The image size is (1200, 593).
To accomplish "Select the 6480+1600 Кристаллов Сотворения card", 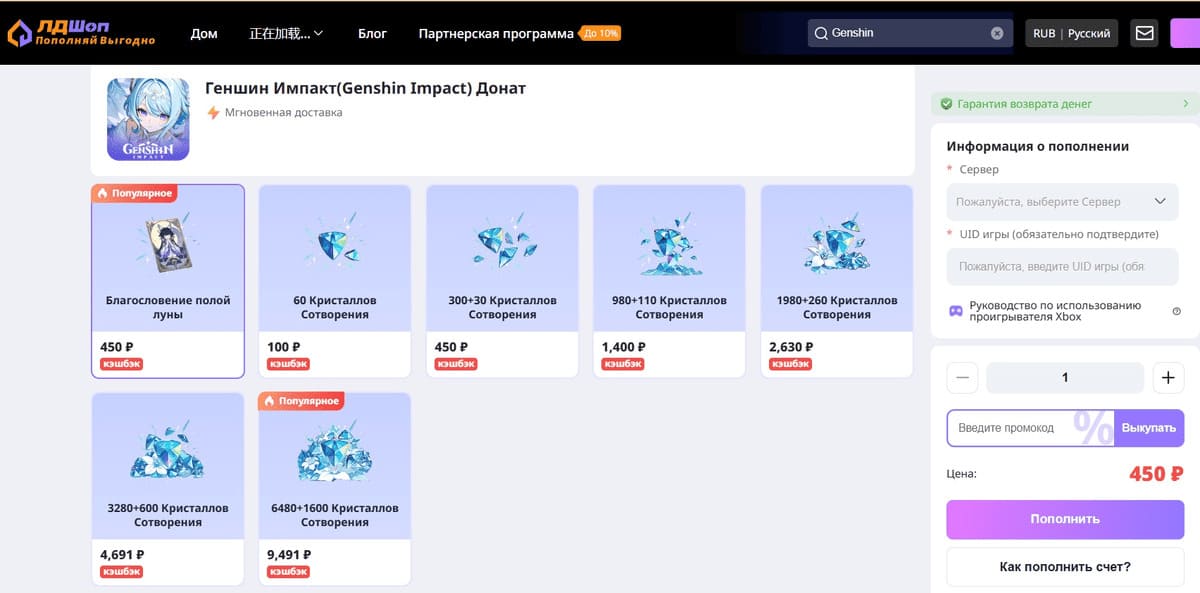I will click(x=335, y=489).
